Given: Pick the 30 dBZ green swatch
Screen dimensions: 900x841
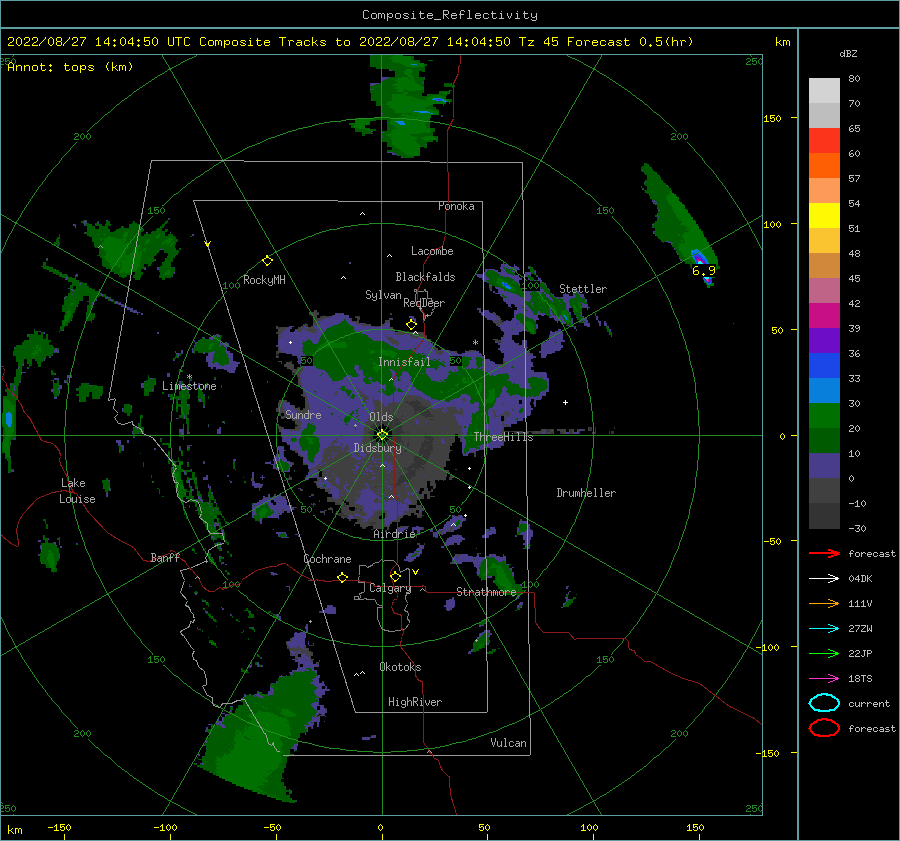Looking at the screenshot, I should (x=824, y=416).
